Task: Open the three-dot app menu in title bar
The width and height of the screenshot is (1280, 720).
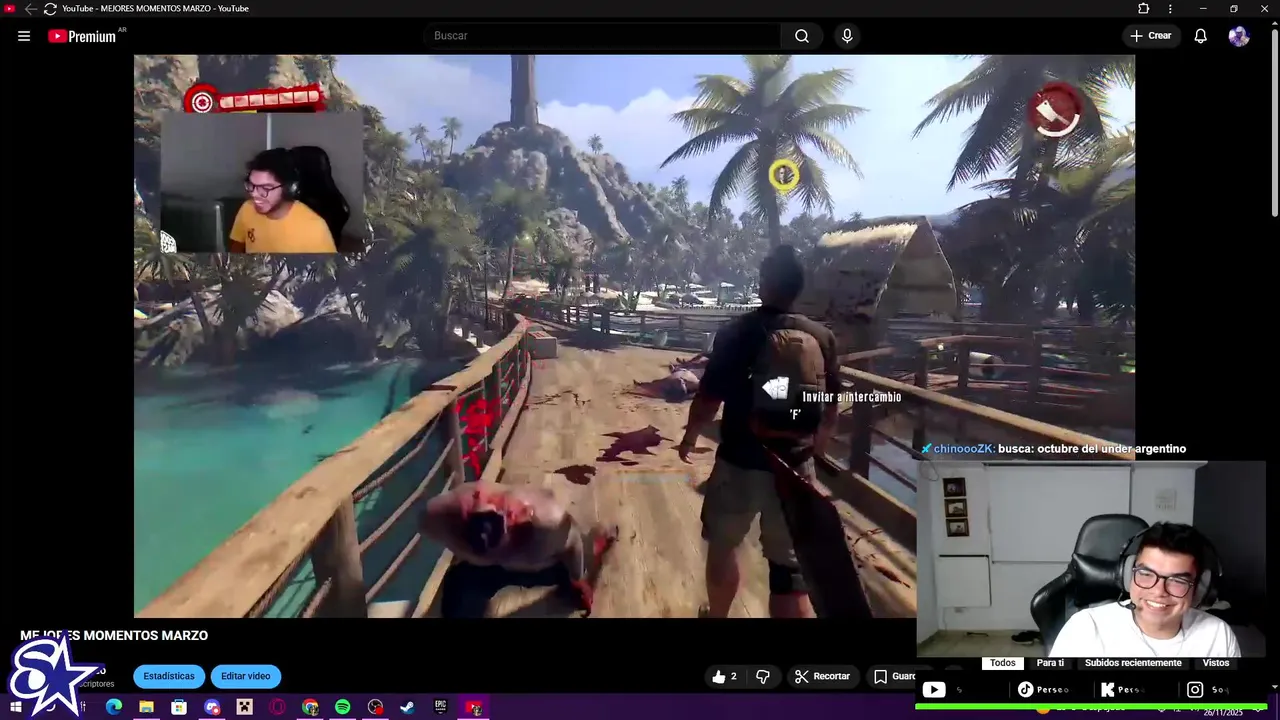Action: 1170,9
